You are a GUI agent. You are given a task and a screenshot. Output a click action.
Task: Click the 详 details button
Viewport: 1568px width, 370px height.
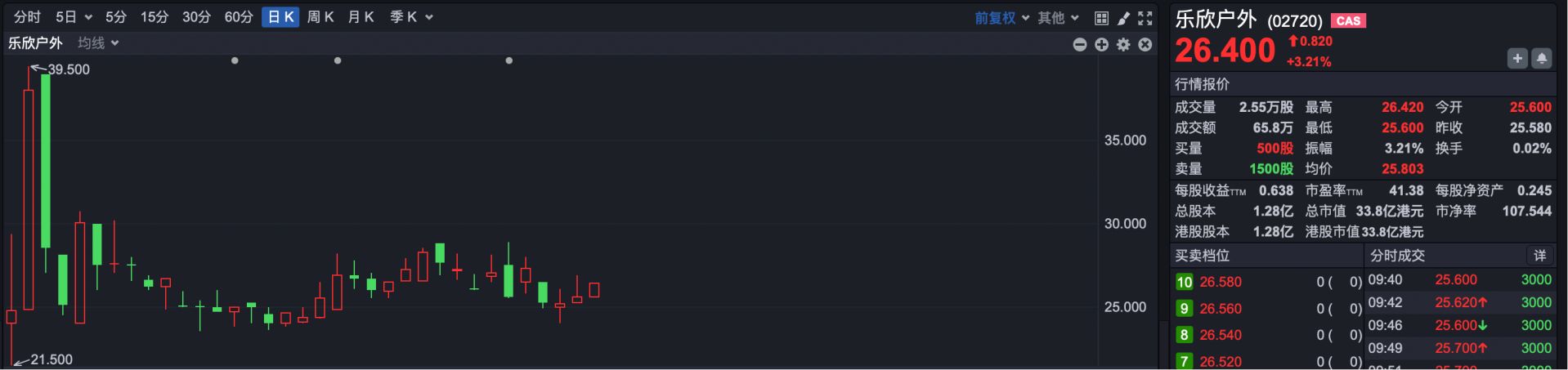pos(1539,256)
